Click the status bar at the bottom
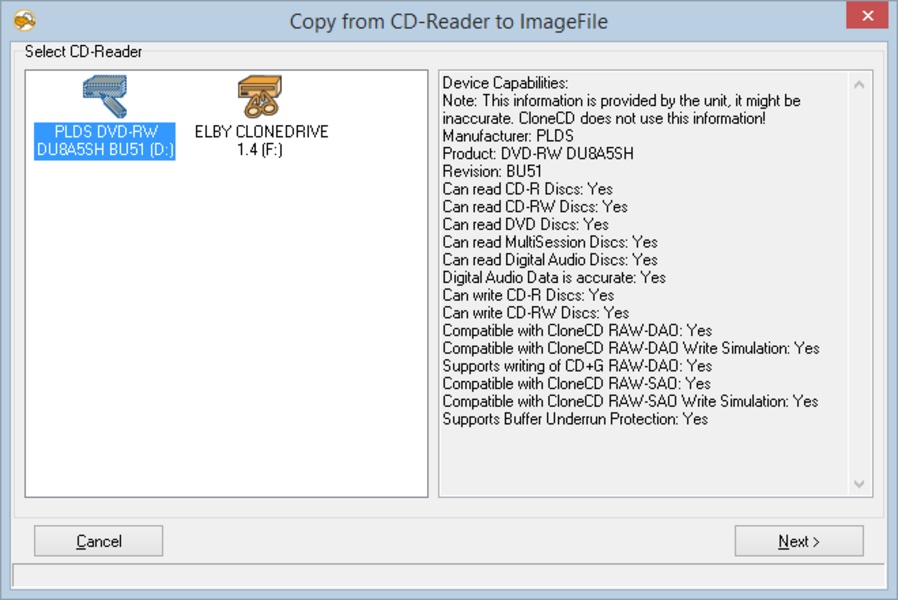 [448, 575]
